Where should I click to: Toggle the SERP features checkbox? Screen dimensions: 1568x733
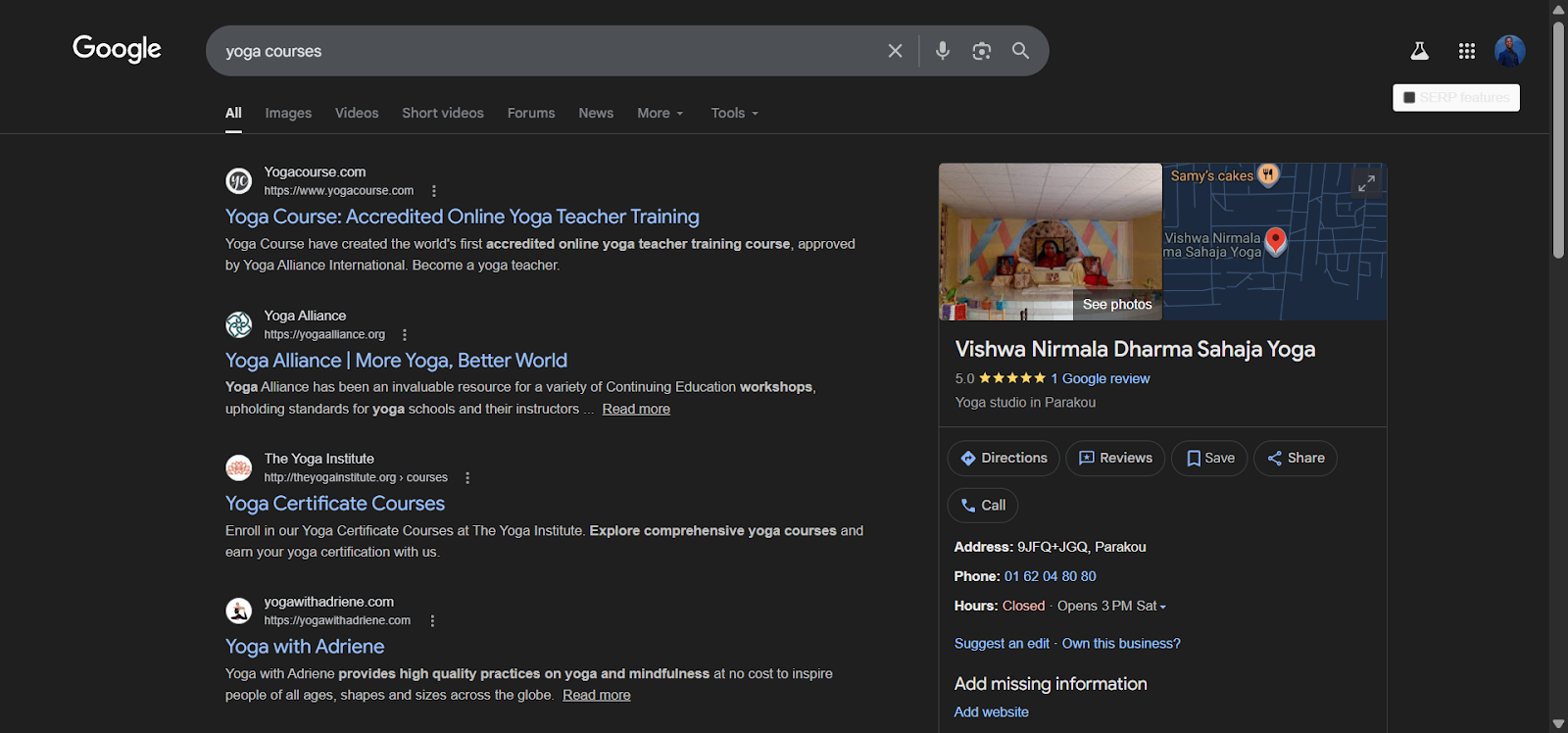tap(1409, 97)
